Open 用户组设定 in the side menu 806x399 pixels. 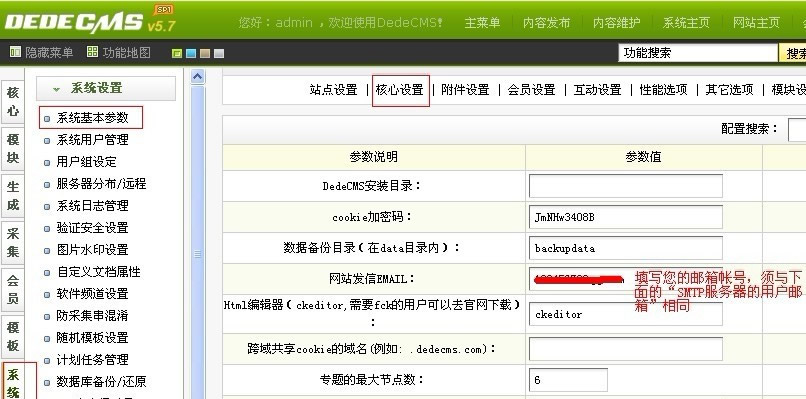click(x=86, y=162)
